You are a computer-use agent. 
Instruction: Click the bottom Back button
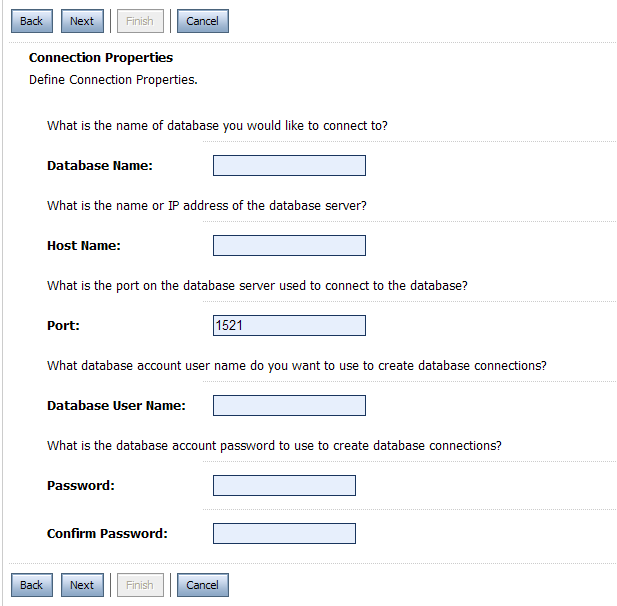(x=31, y=585)
